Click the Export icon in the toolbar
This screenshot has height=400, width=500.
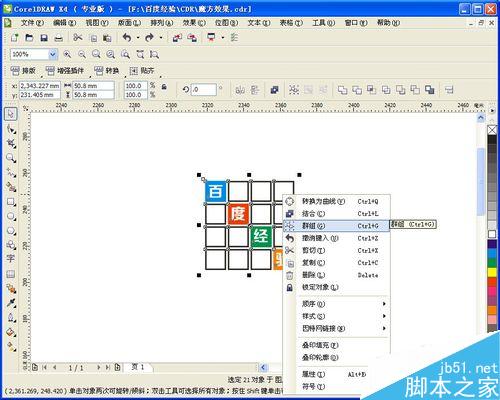(192, 38)
